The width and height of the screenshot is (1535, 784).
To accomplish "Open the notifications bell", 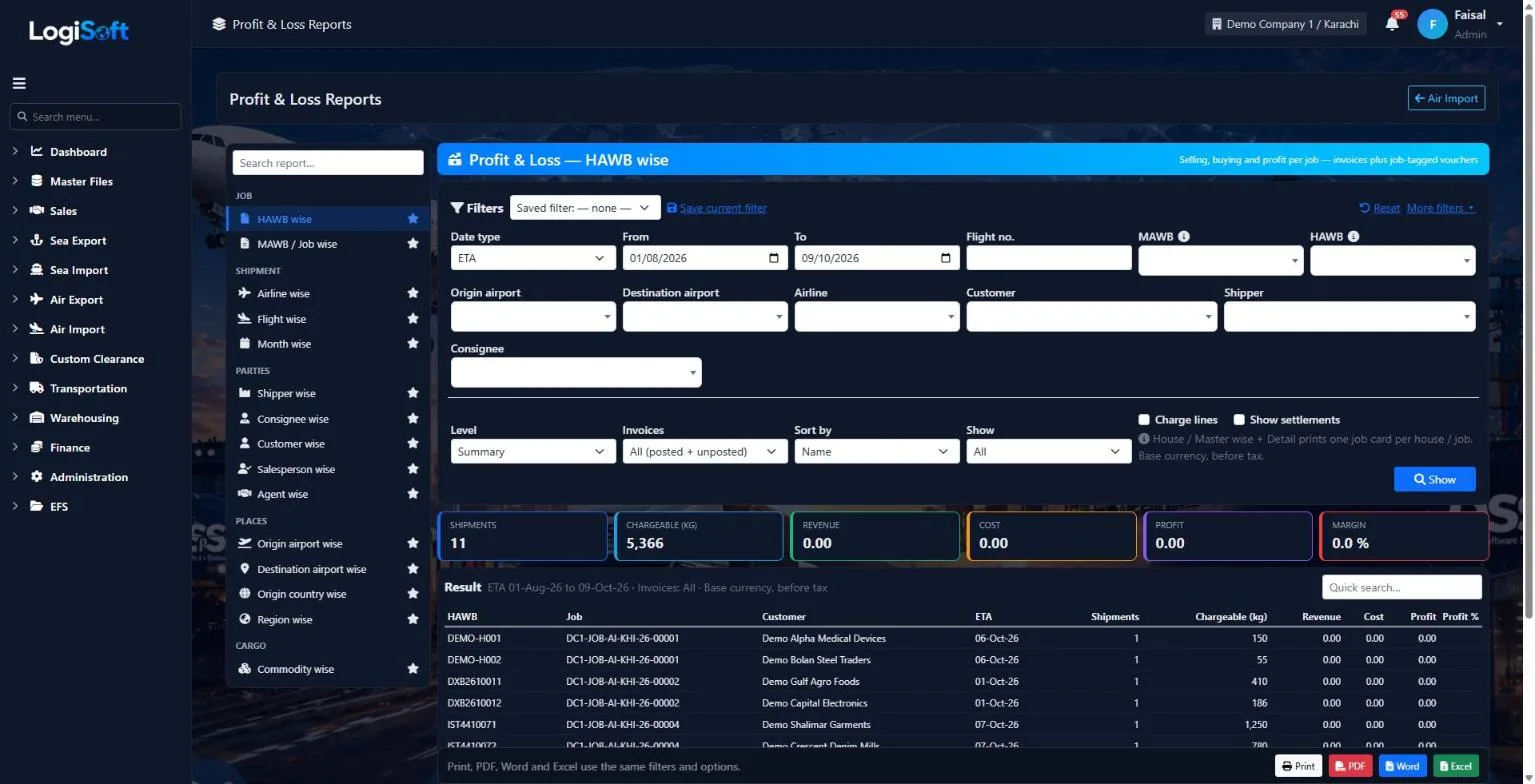I will [1392, 23].
